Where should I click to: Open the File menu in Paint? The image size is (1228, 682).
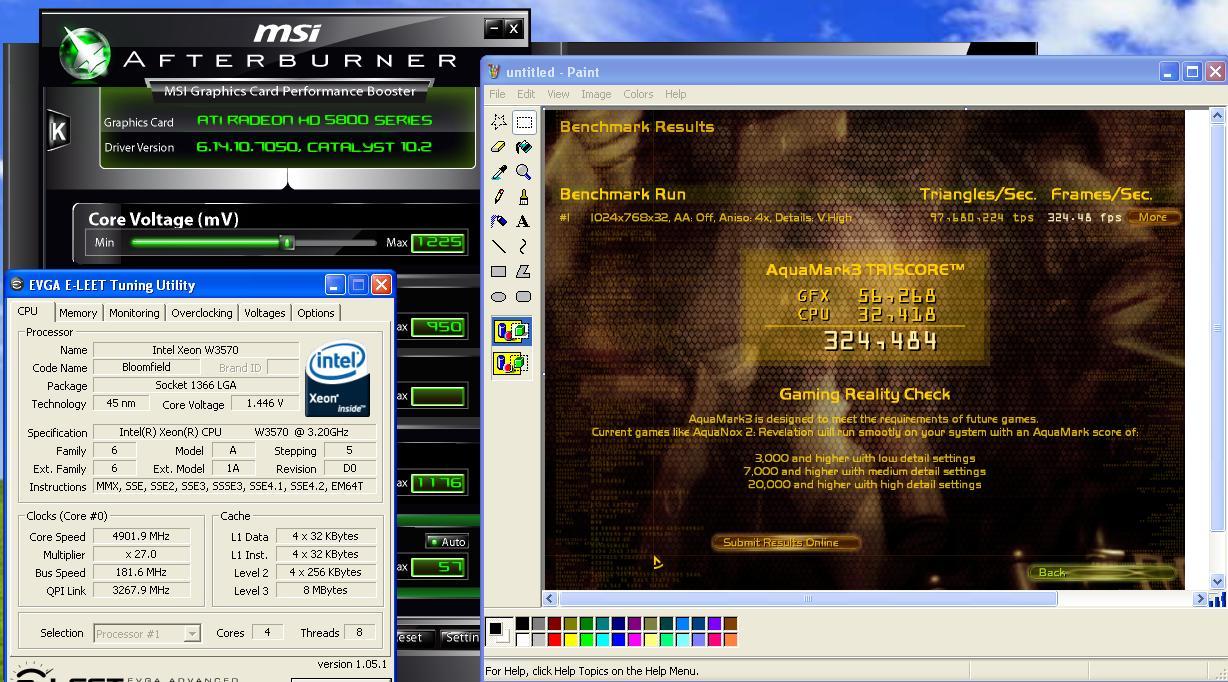pyautogui.click(x=497, y=94)
